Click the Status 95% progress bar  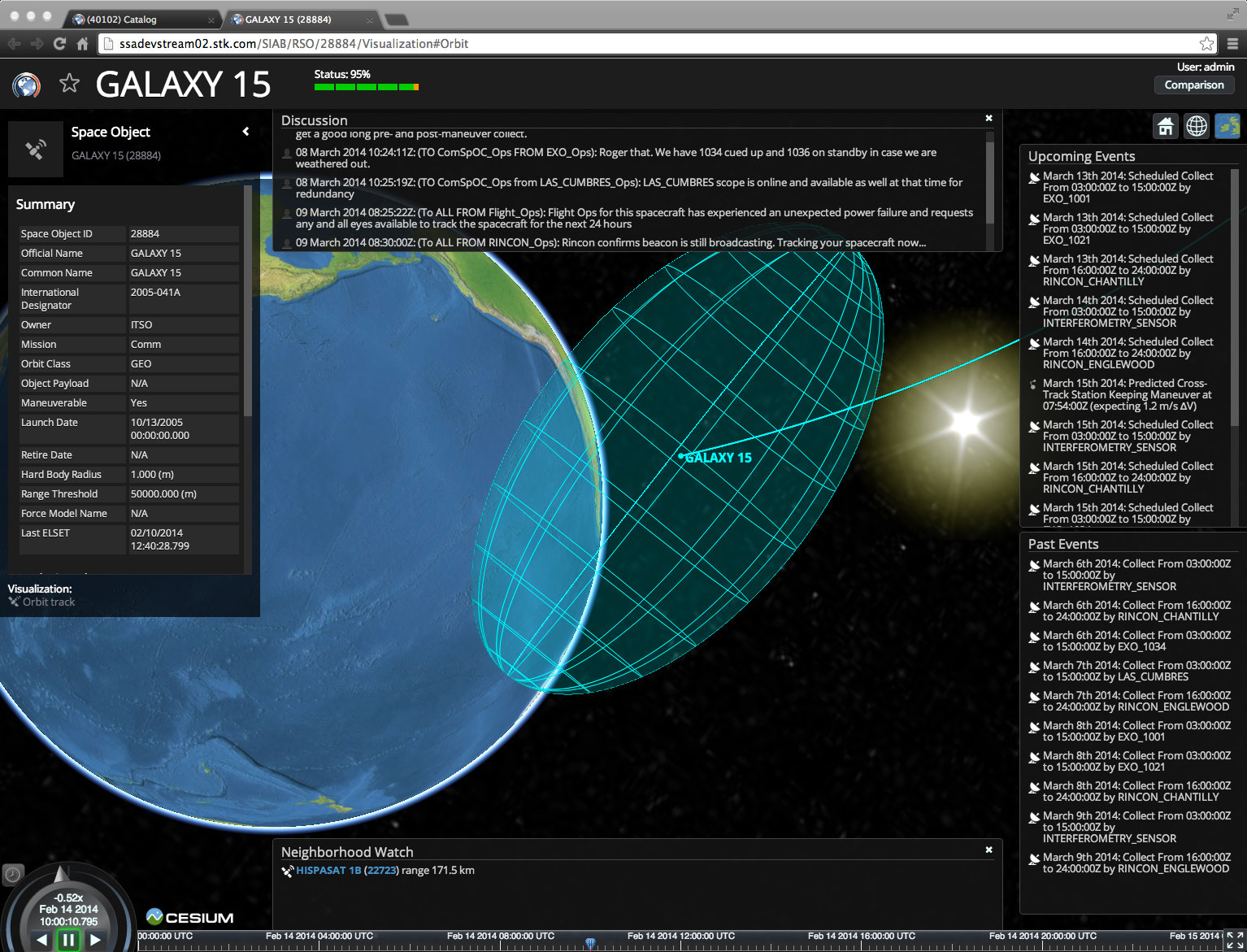point(366,86)
